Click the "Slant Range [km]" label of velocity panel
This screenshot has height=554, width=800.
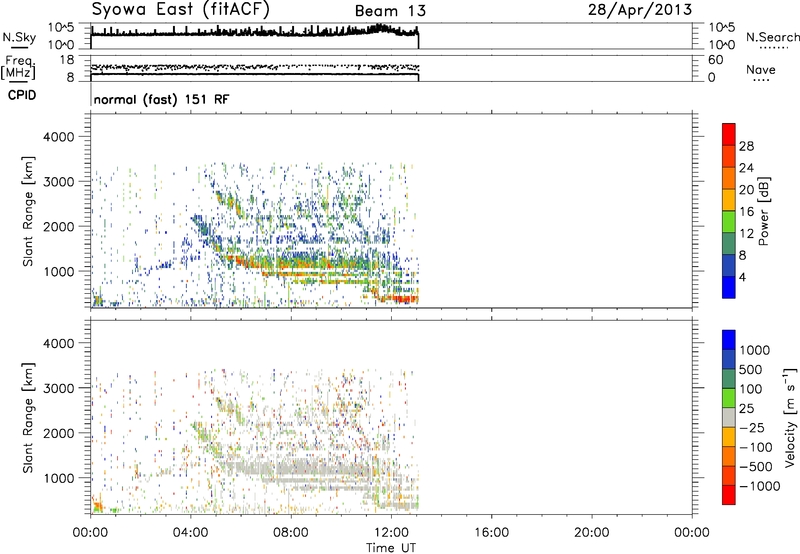pos(28,417)
